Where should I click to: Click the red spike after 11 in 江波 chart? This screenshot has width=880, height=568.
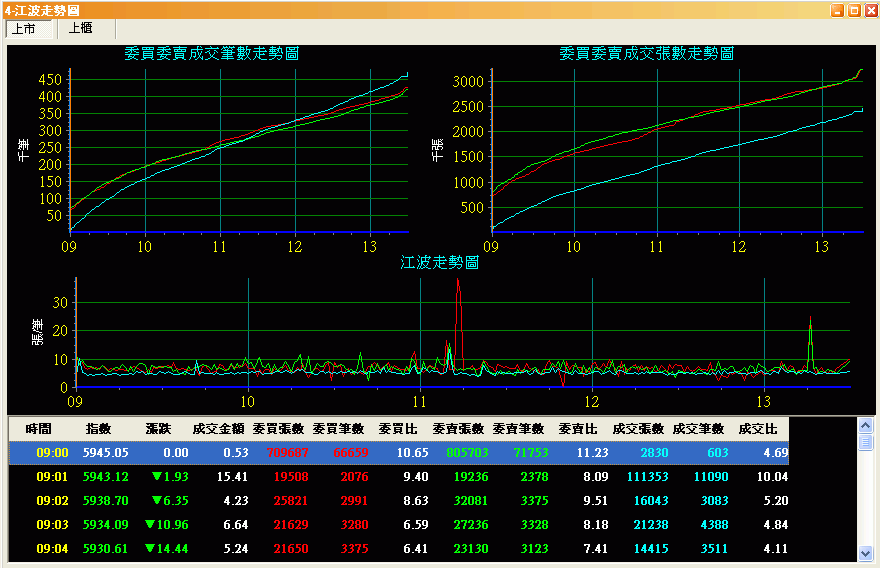tap(459, 323)
